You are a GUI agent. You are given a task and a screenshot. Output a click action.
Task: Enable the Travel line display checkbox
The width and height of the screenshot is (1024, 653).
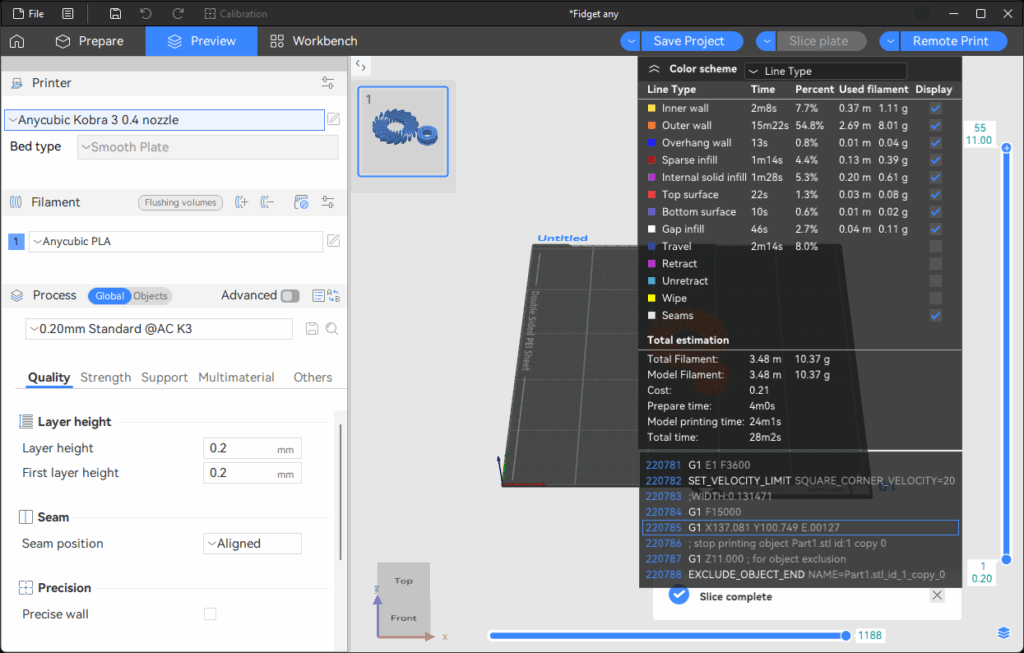coord(935,246)
